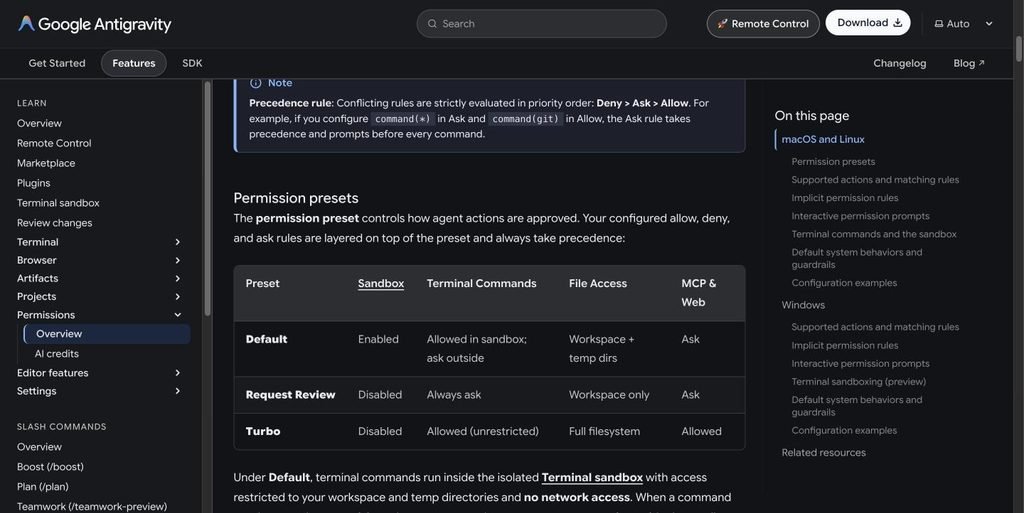Jump to Related resources
The image size is (1024, 513).
pos(824,453)
